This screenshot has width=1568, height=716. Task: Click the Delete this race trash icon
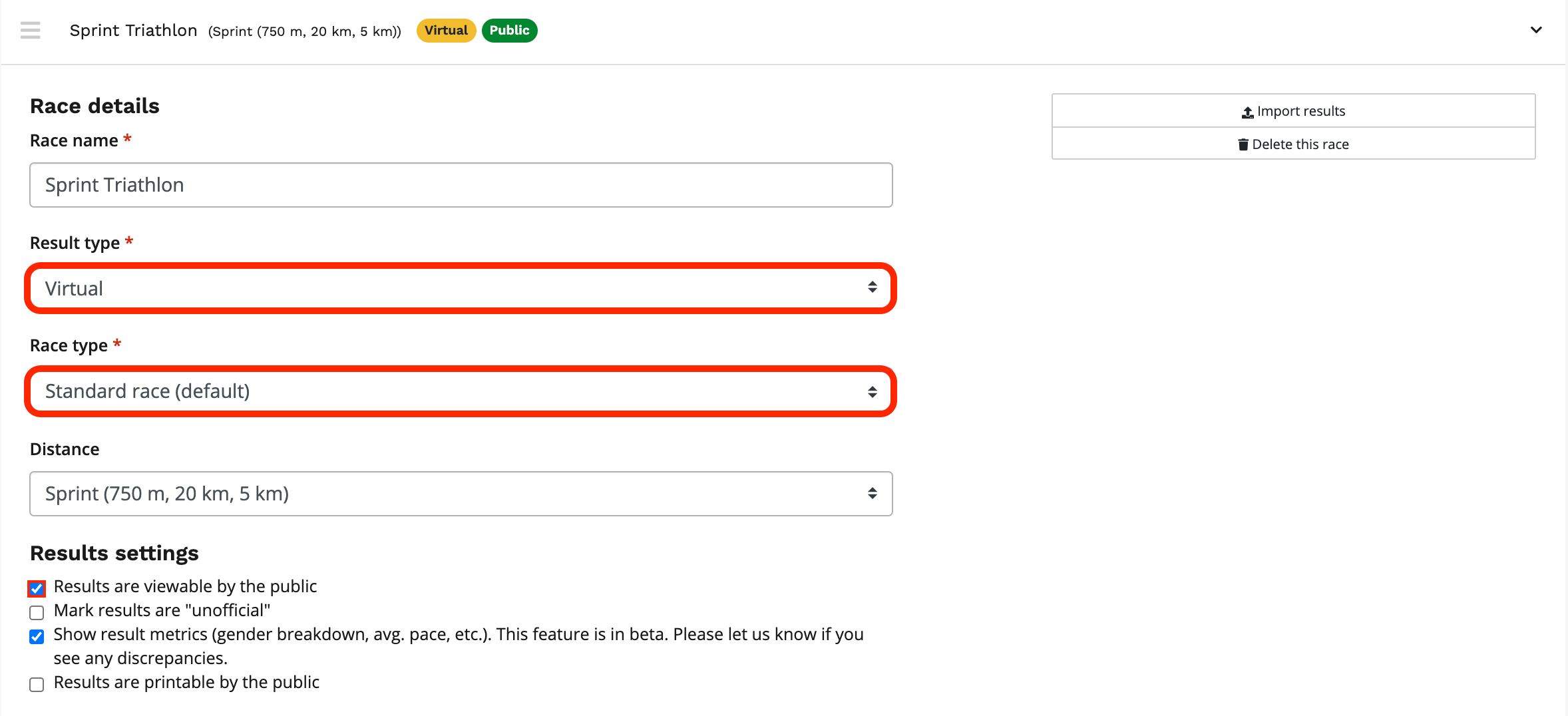(x=1243, y=144)
